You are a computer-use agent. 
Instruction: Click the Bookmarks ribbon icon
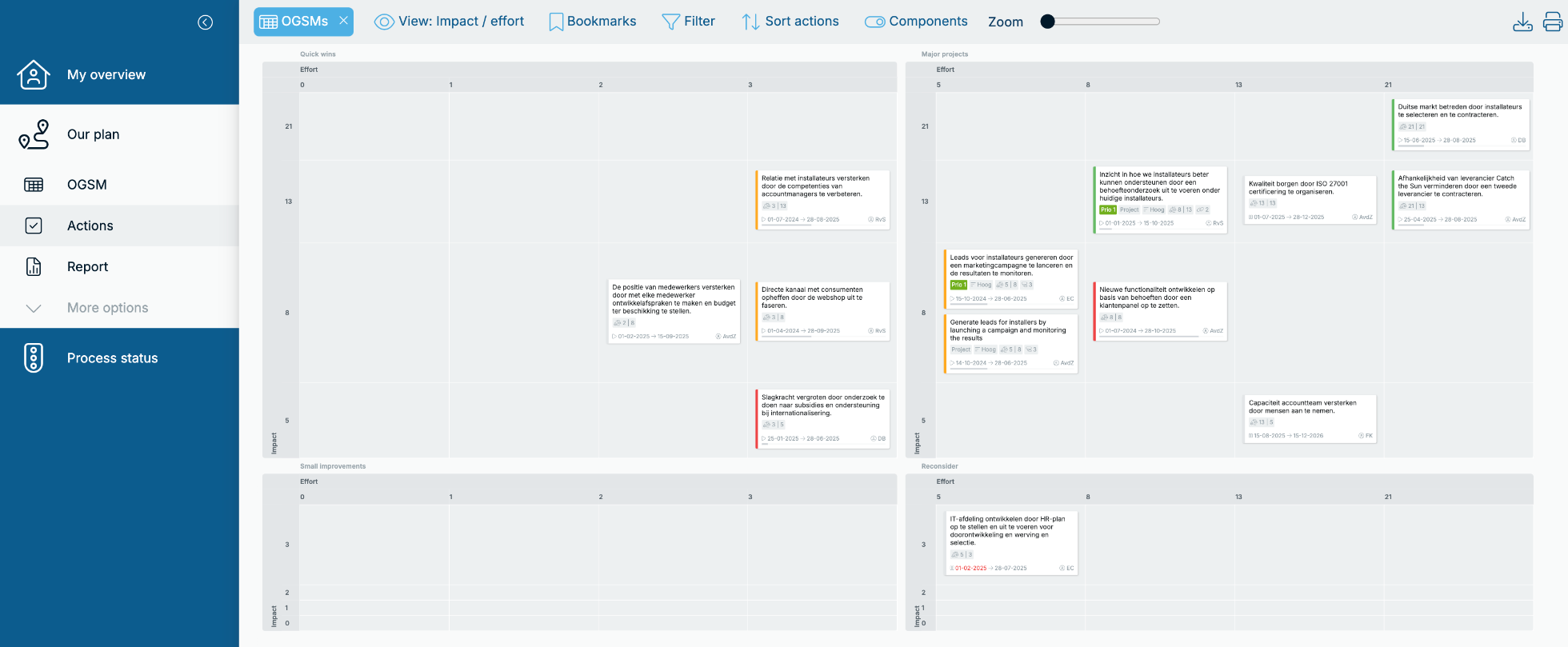click(x=556, y=22)
